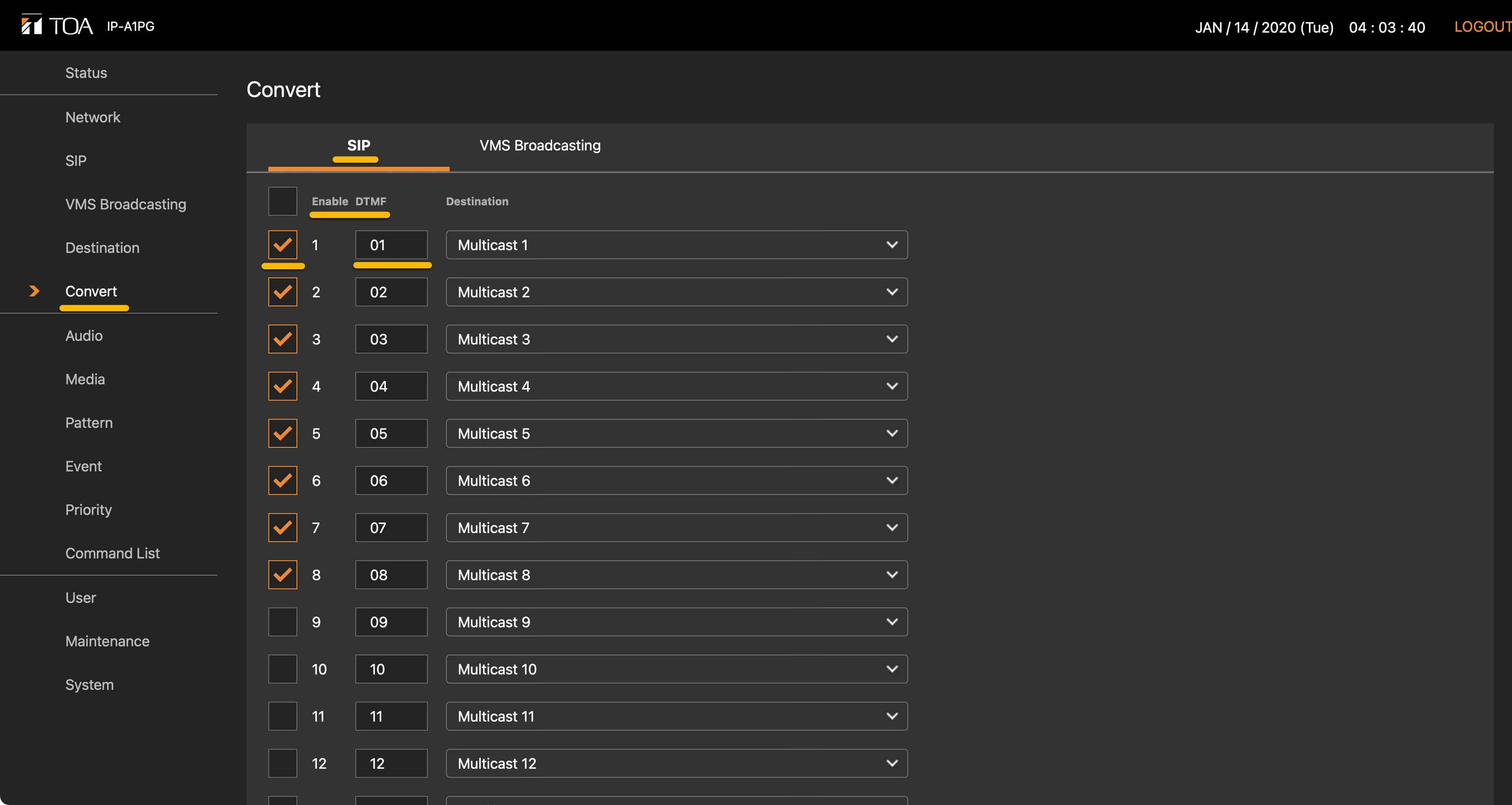The height and width of the screenshot is (805, 1512).
Task: Open the Multicast 11 destination dropdown
Action: pyautogui.click(x=677, y=716)
